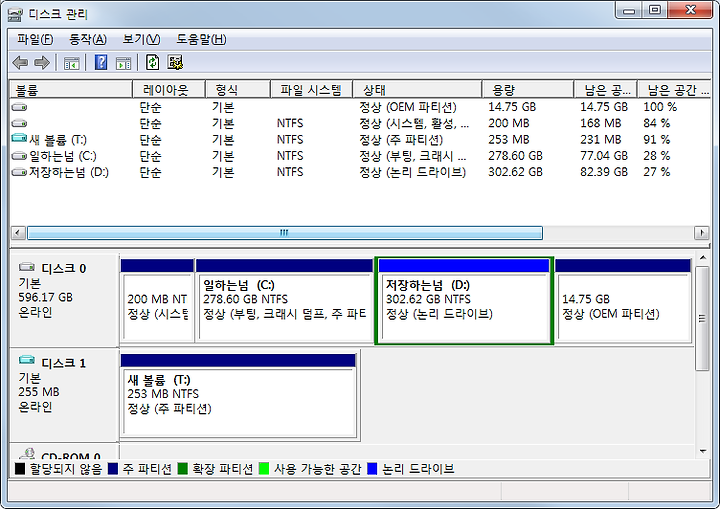Screen dimensions: 720x509
Task: Click the 278.60 GB capacity cell
Action: coord(515,156)
